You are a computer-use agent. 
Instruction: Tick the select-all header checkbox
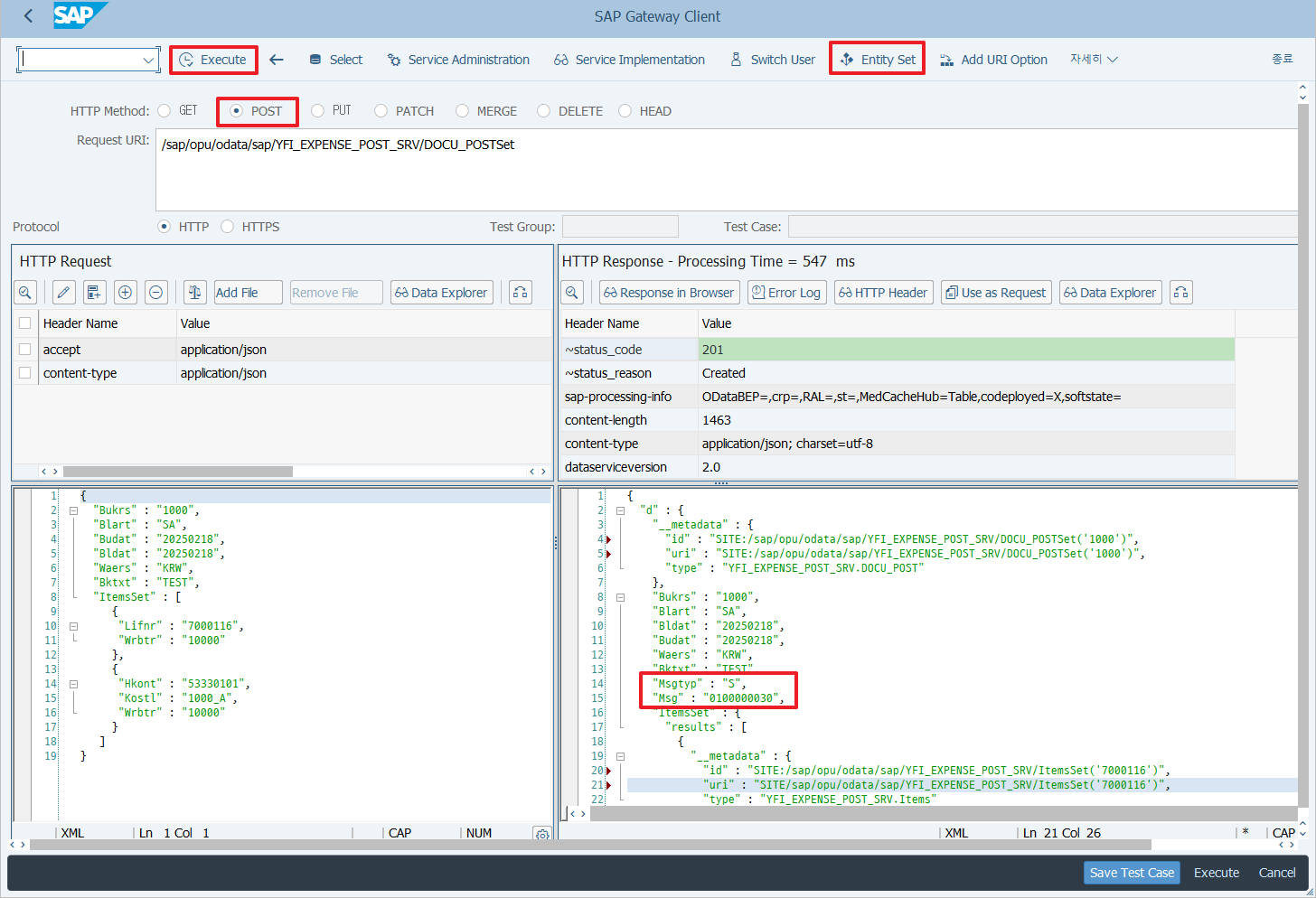pos(25,323)
